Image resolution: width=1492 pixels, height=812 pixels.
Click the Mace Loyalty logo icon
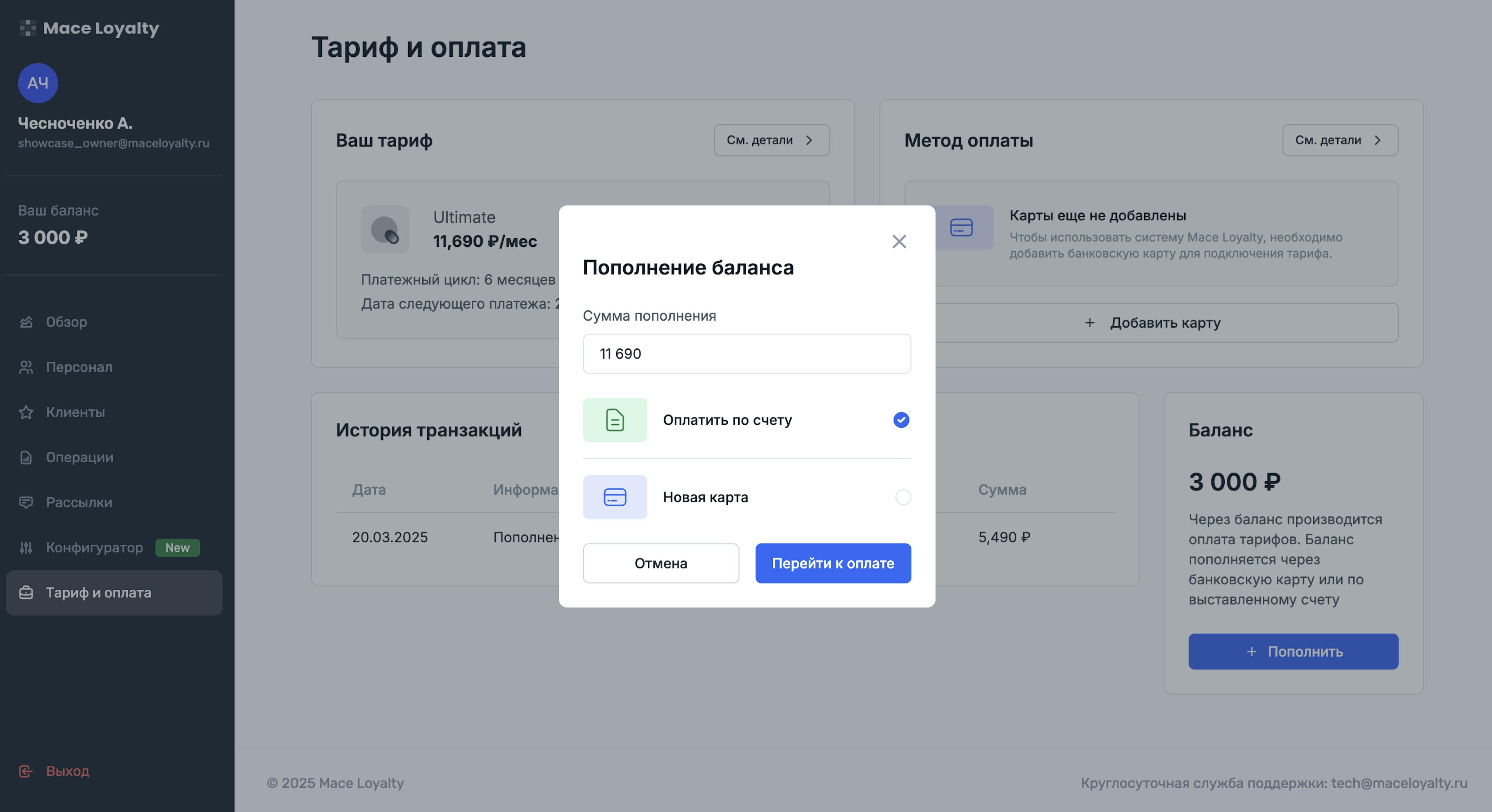(x=28, y=28)
